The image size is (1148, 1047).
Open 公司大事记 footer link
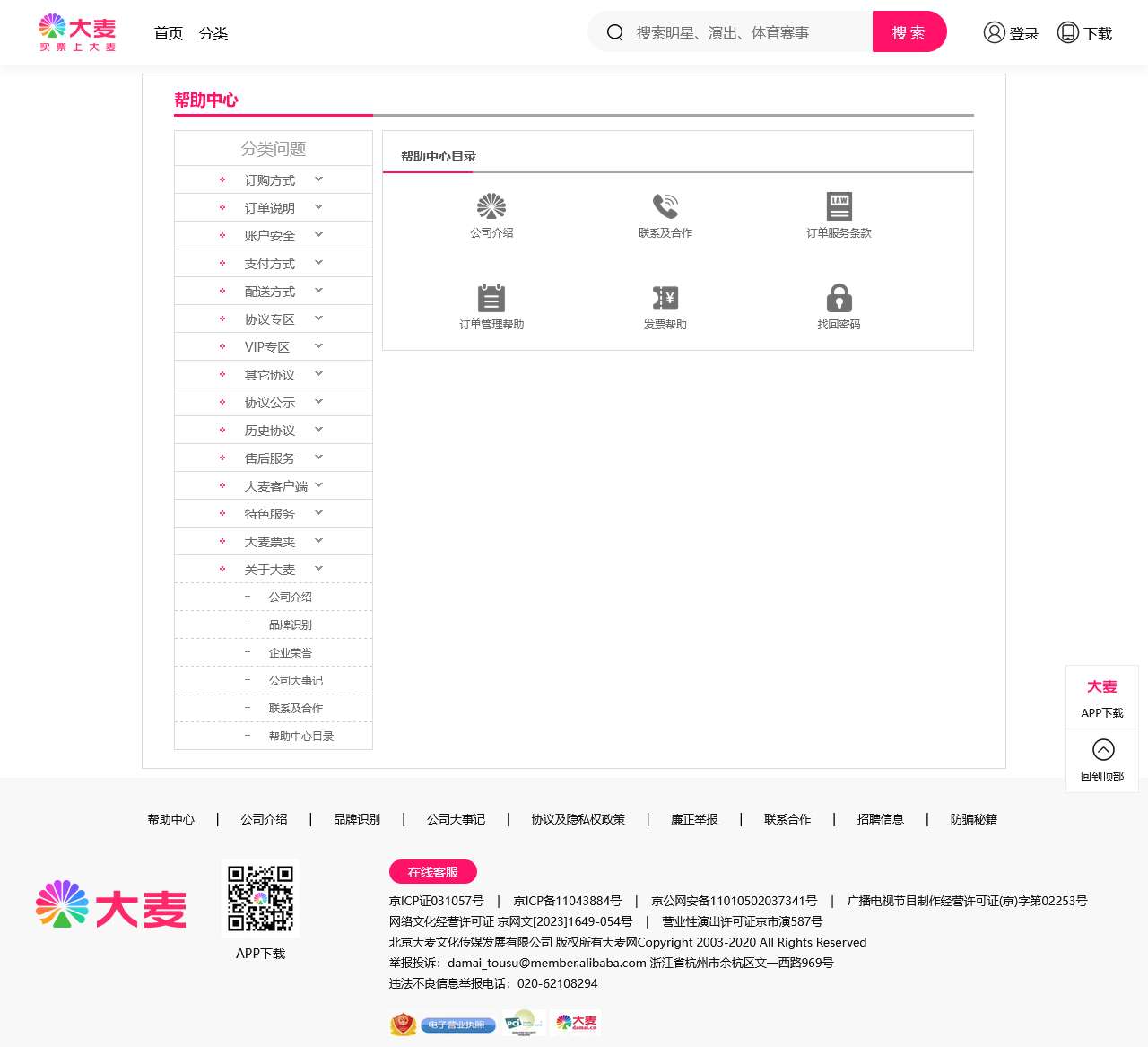click(456, 819)
